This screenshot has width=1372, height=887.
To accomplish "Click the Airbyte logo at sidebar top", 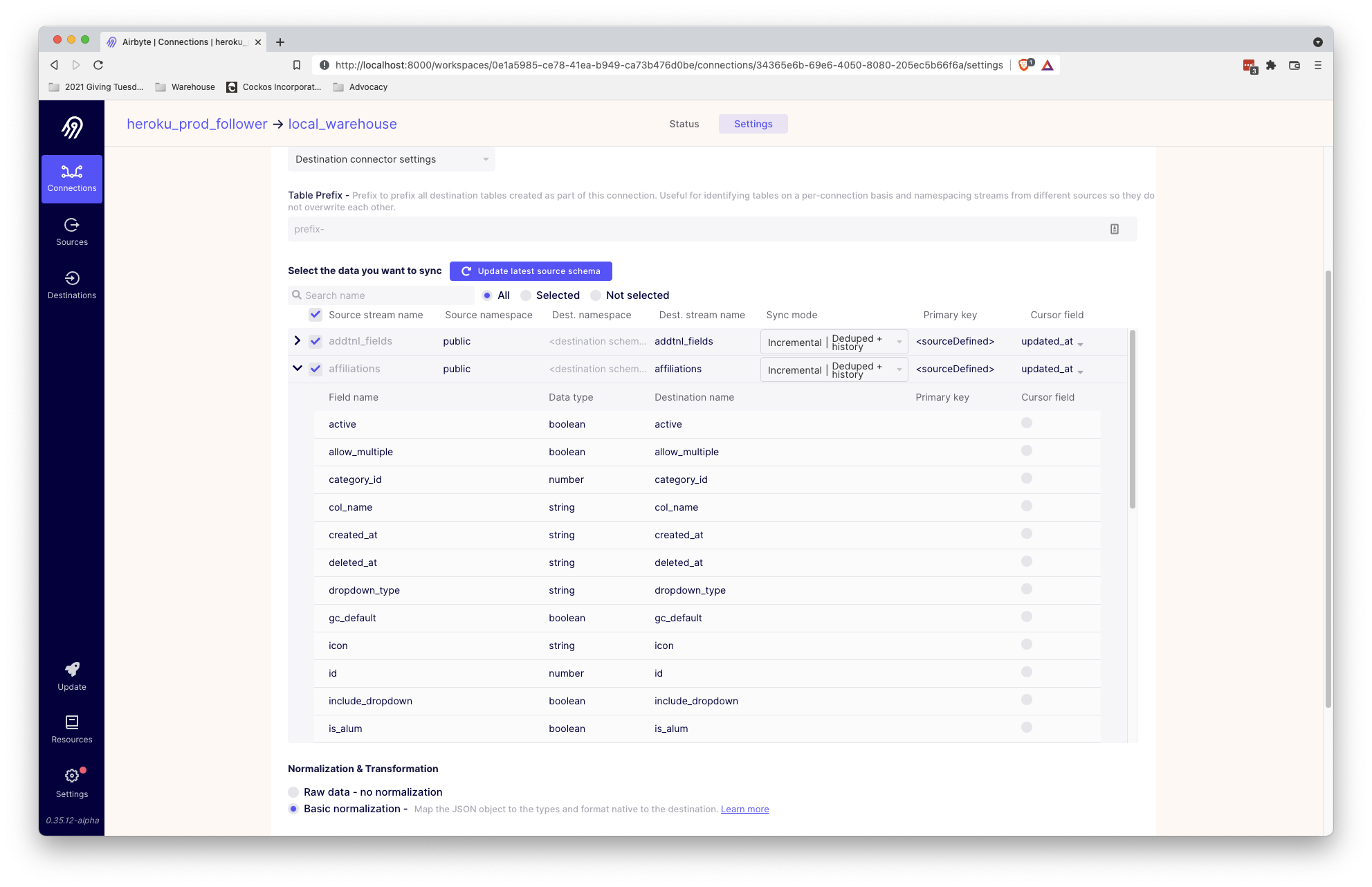I will tap(71, 127).
